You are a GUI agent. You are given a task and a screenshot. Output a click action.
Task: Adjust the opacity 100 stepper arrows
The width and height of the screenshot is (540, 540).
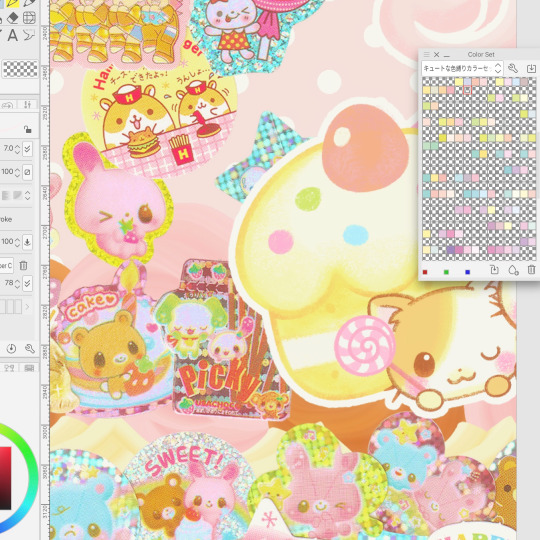tap(17, 172)
